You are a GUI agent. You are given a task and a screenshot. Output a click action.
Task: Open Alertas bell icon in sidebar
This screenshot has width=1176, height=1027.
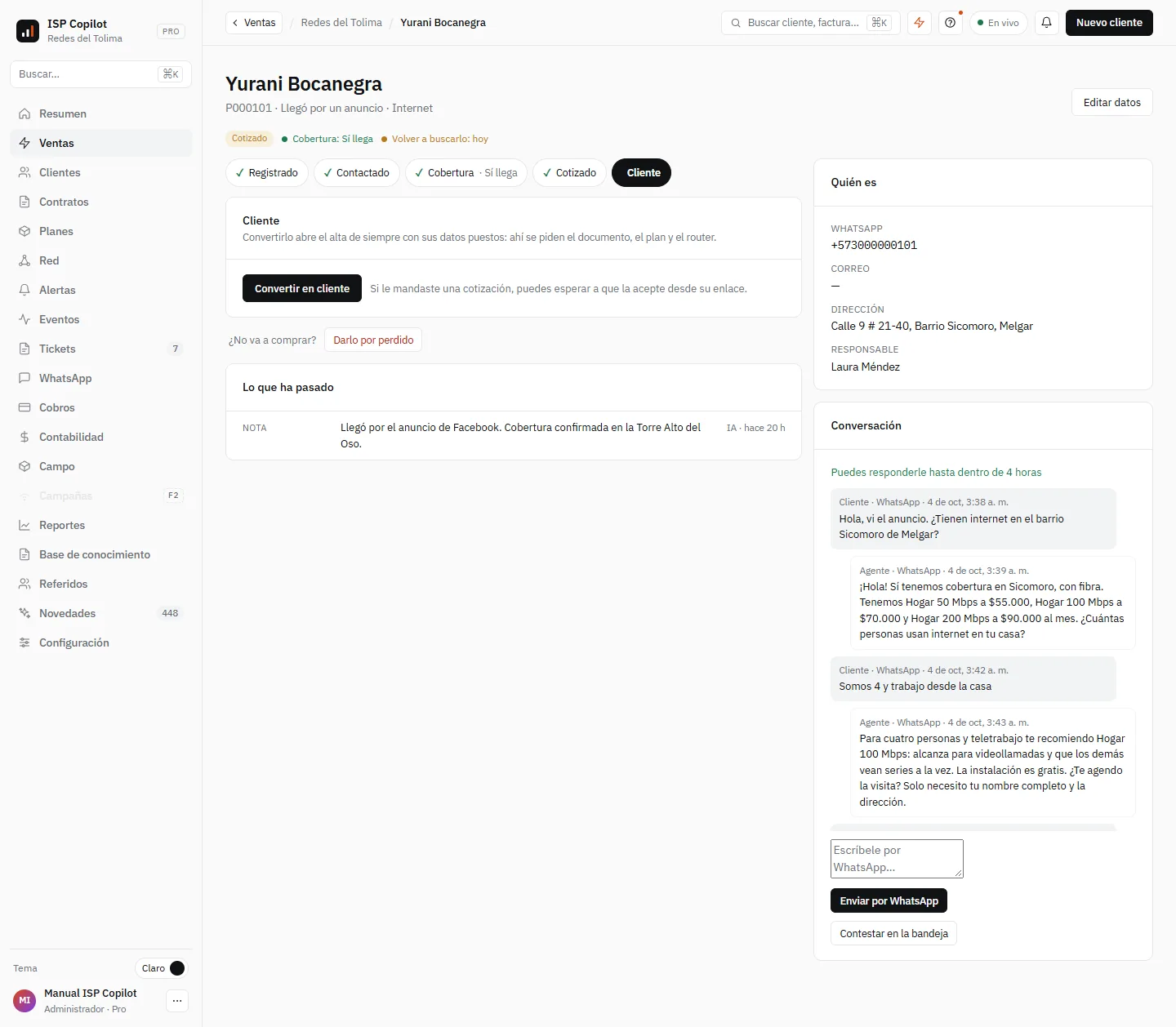(x=24, y=290)
